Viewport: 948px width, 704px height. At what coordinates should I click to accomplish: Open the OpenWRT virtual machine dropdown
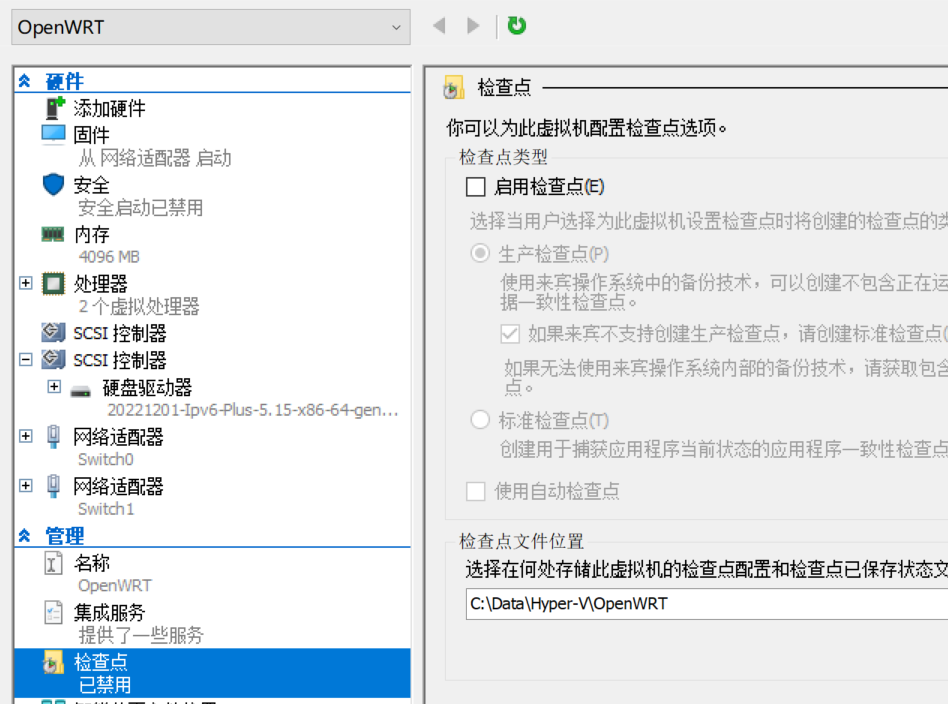pyautogui.click(x=210, y=27)
